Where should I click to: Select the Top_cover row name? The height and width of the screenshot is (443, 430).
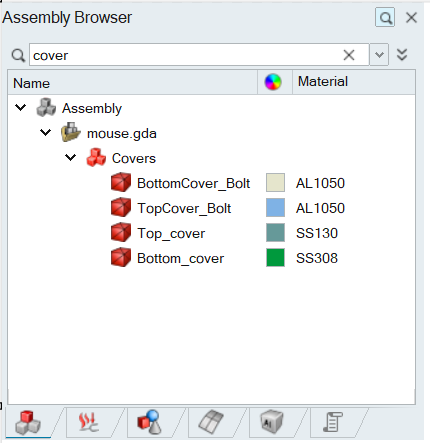point(171,234)
